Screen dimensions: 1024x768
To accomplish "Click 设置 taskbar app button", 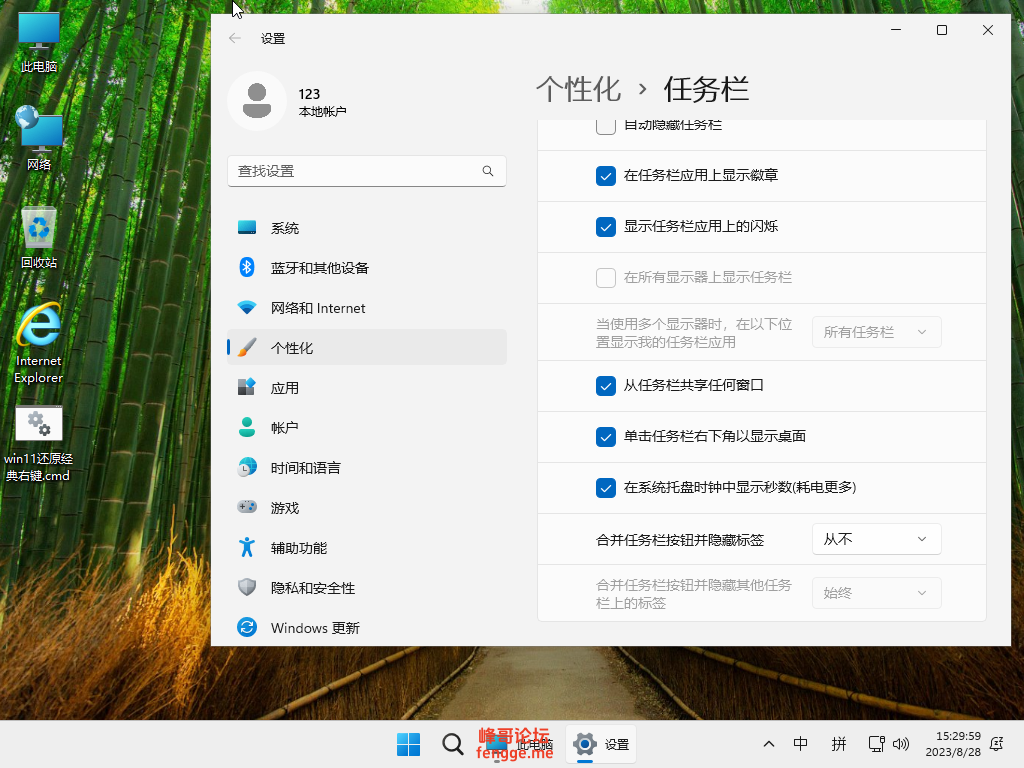I will (601, 744).
